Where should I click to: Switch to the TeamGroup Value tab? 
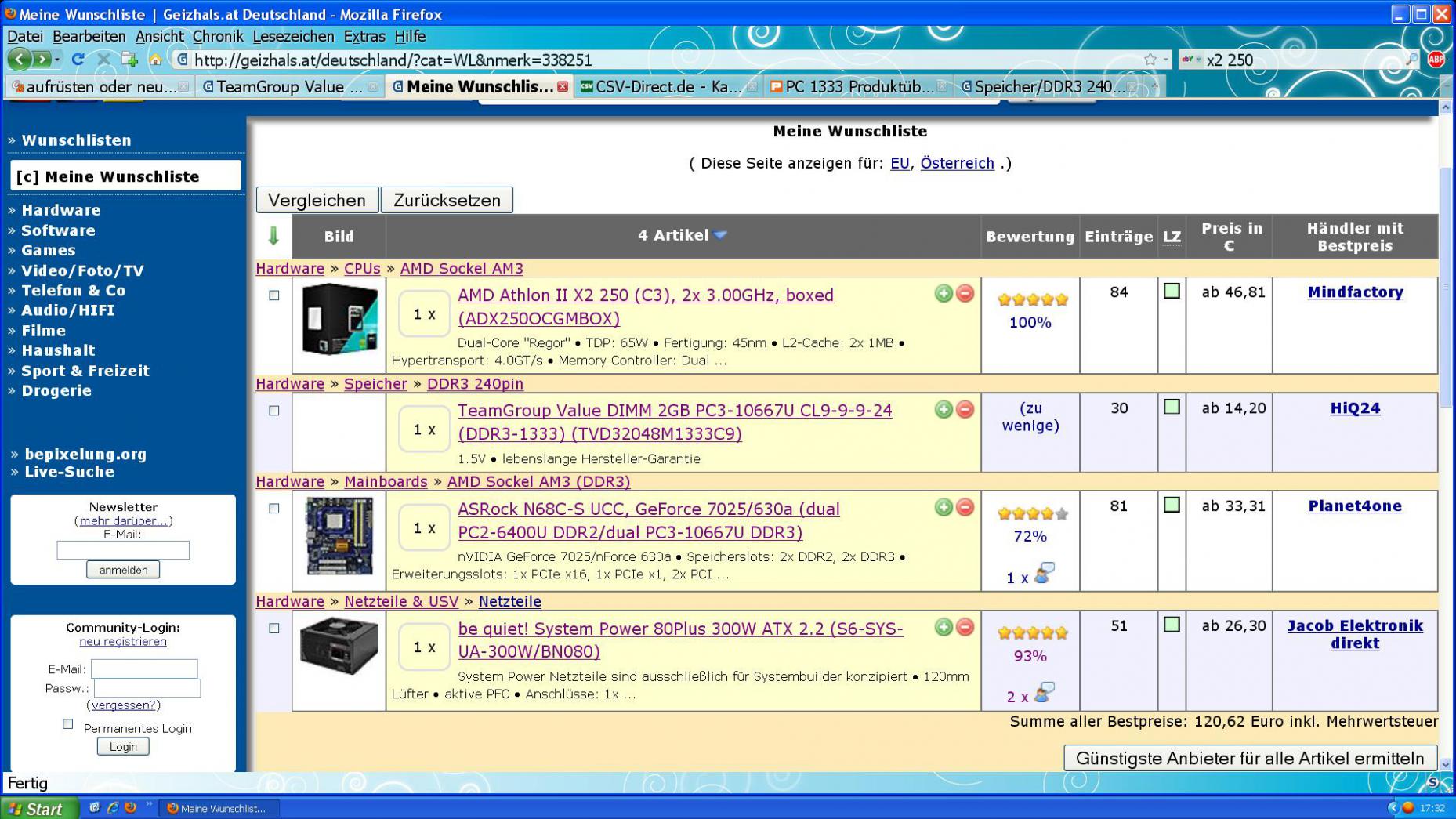pyautogui.click(x=288, y=87)
